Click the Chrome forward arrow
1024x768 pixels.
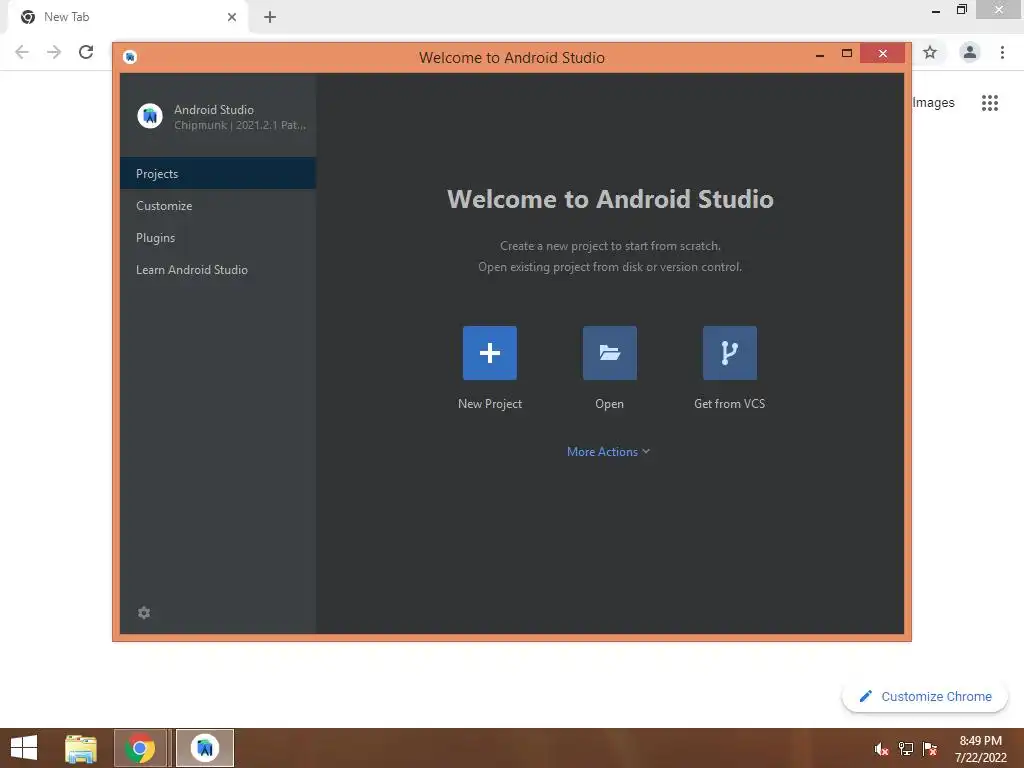54,52
